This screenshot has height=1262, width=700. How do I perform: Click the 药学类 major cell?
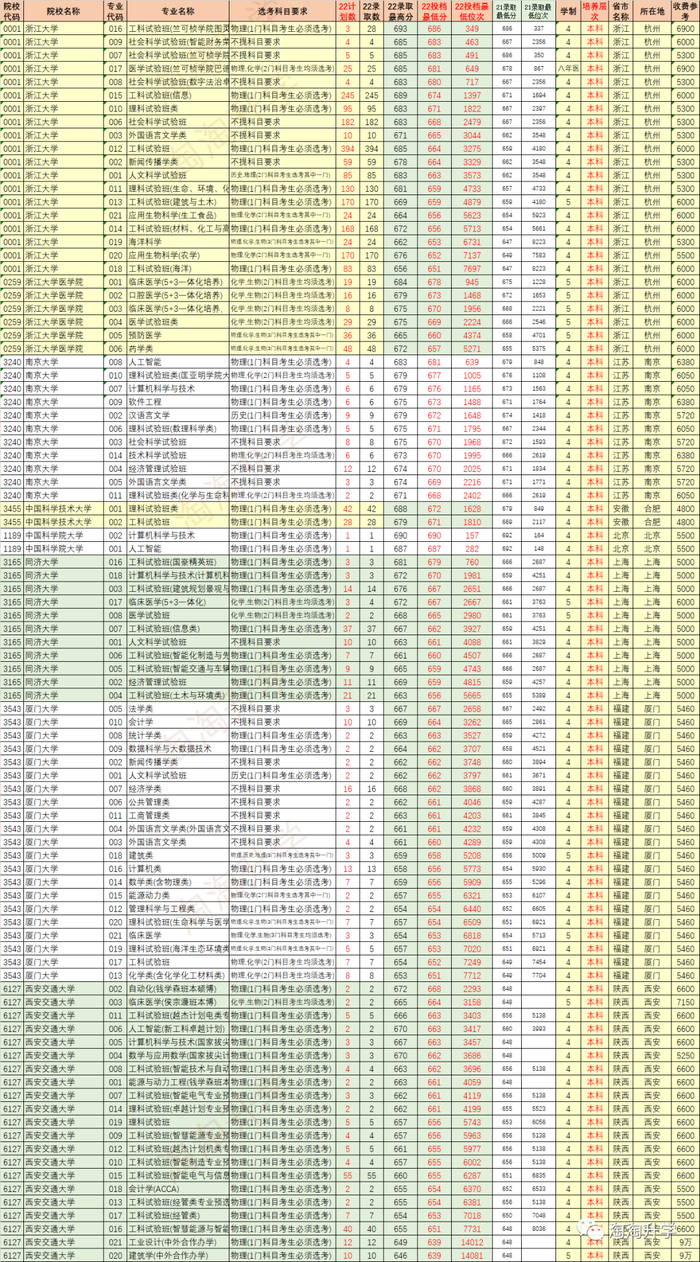(x=178, y=348)
